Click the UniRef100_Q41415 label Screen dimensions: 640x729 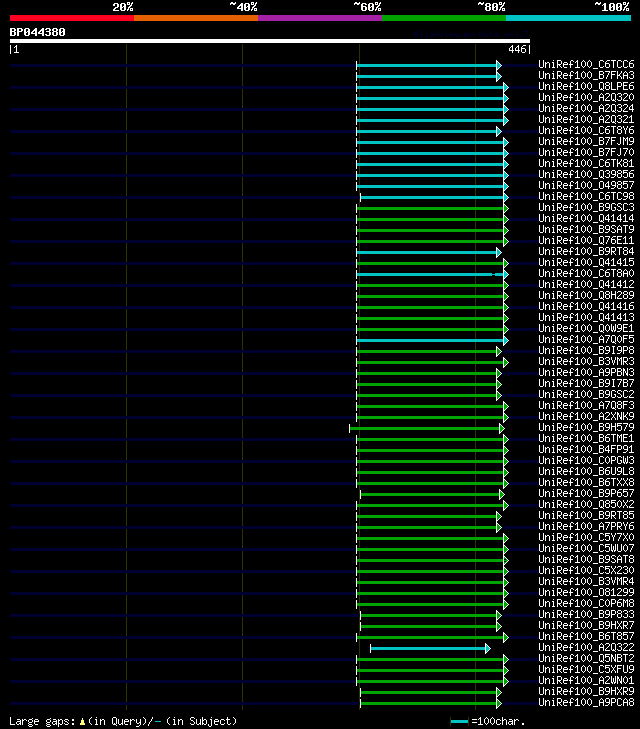point(586,262)
